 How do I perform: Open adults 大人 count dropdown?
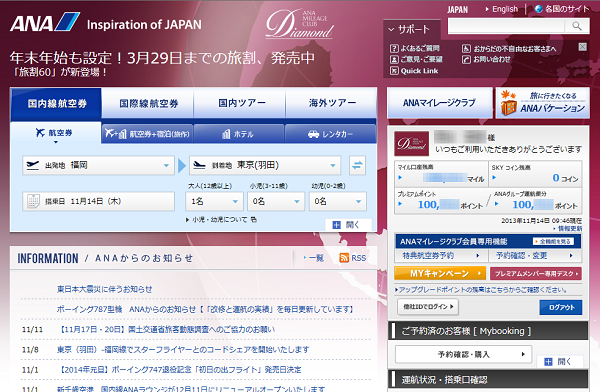[214, 201]
